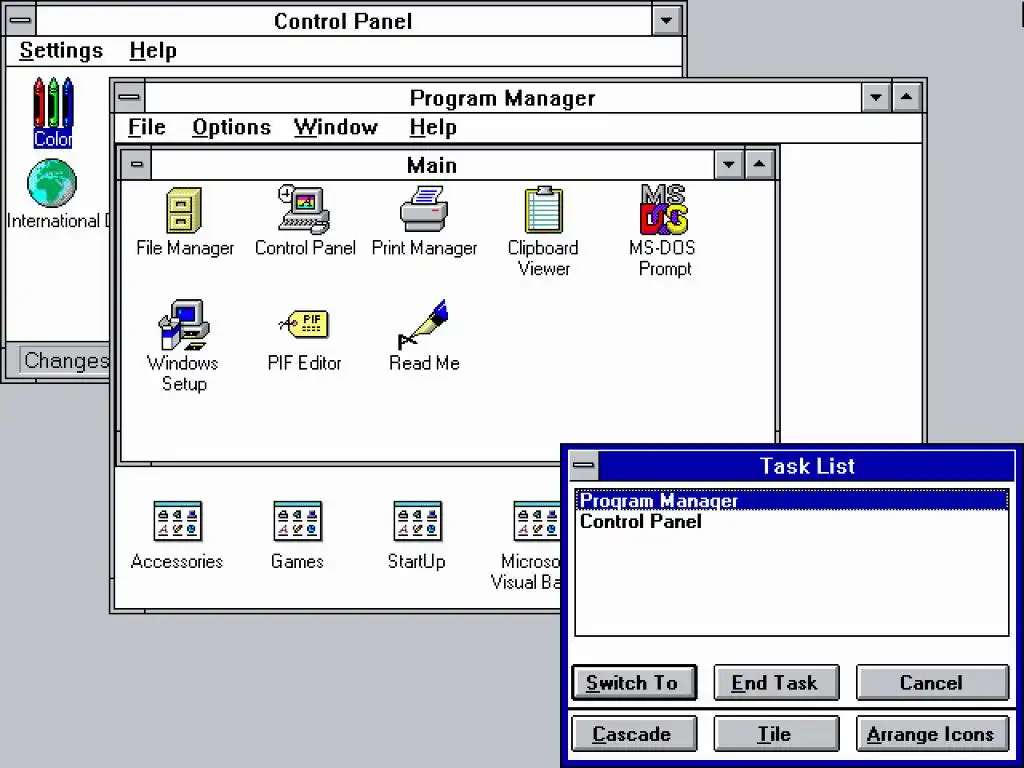Launch the Print Manager icon
This screenshot has height=768, width=1024.
(424, 209)
